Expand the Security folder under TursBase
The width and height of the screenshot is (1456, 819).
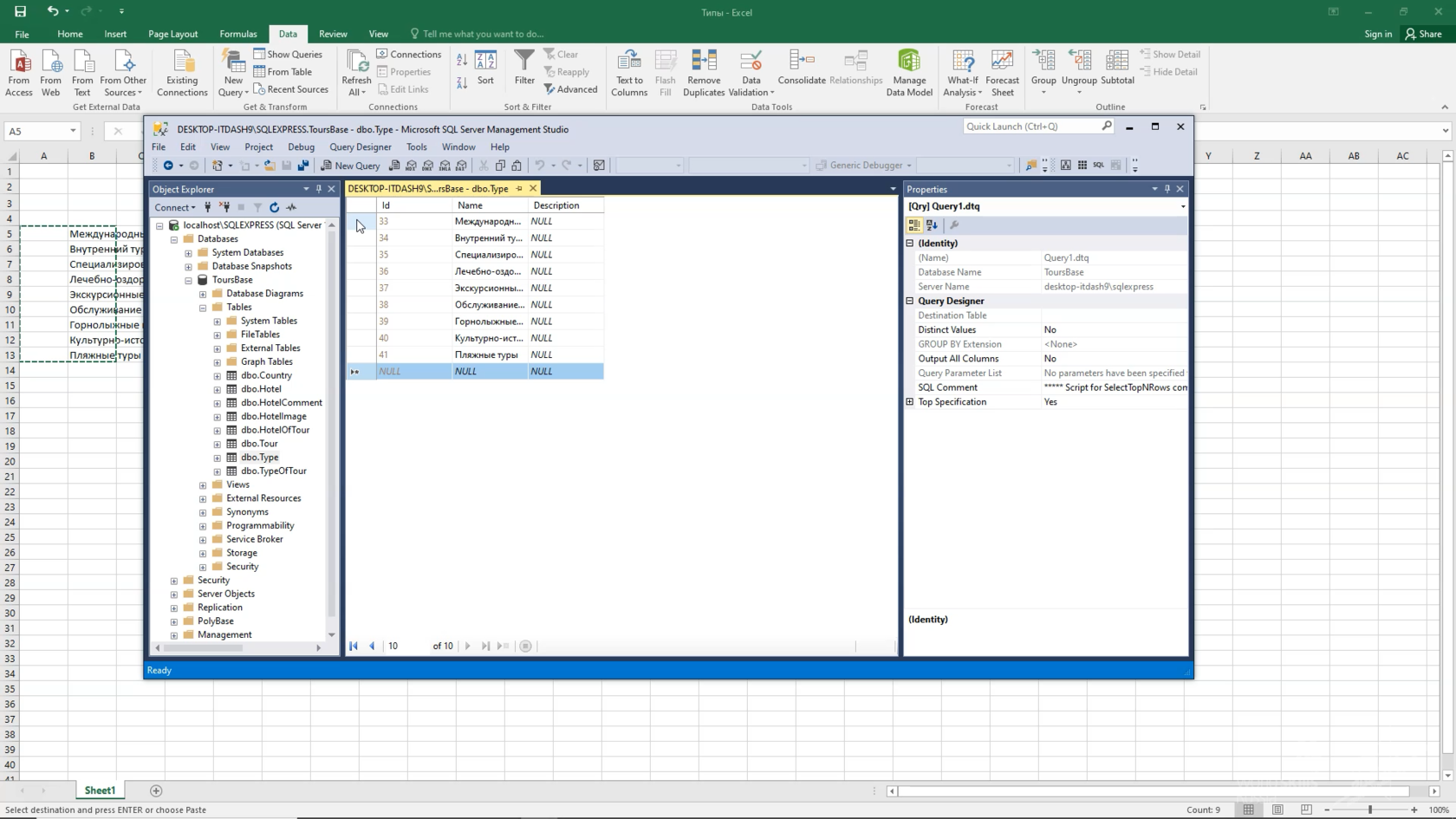coord(203,567)
